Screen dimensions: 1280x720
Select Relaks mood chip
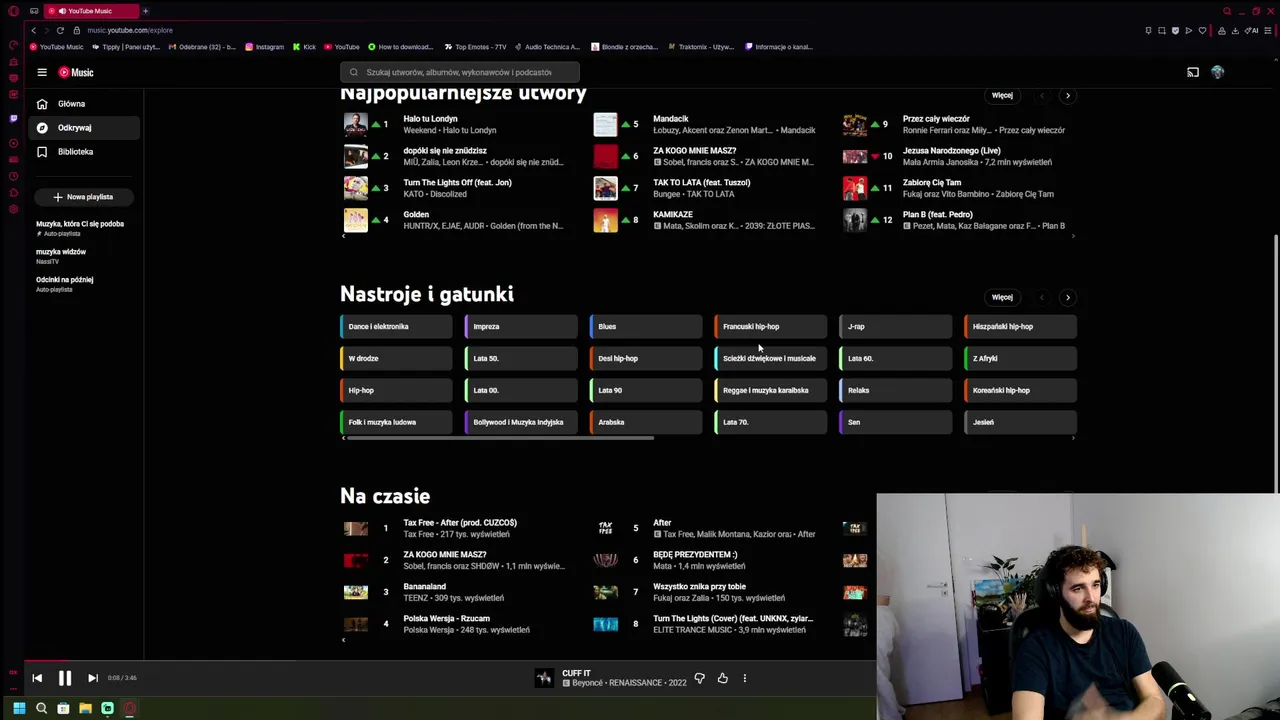pyautogui.click(x=896, y=391)
